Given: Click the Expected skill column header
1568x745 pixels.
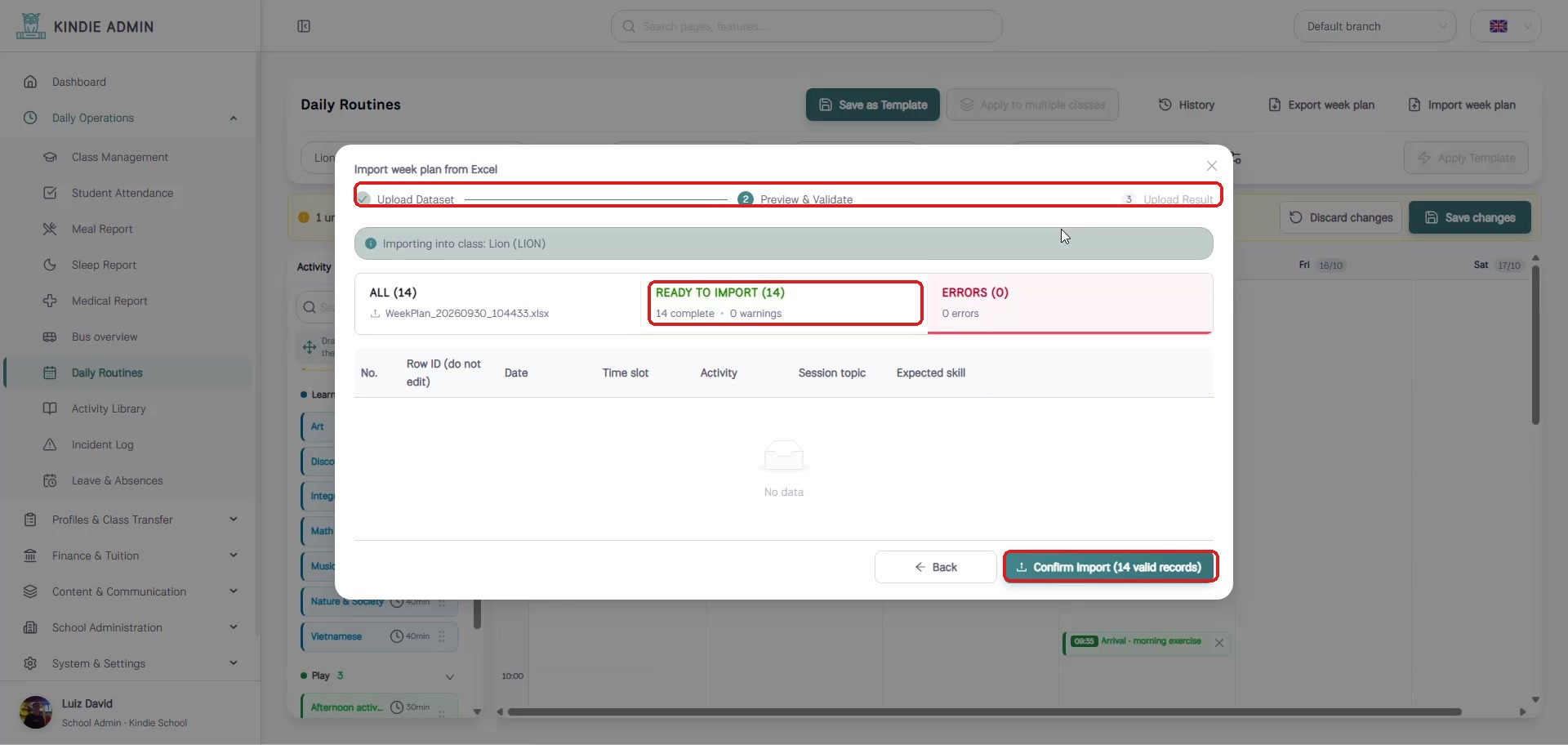Looking at the screenshot, I should [931, 372].
